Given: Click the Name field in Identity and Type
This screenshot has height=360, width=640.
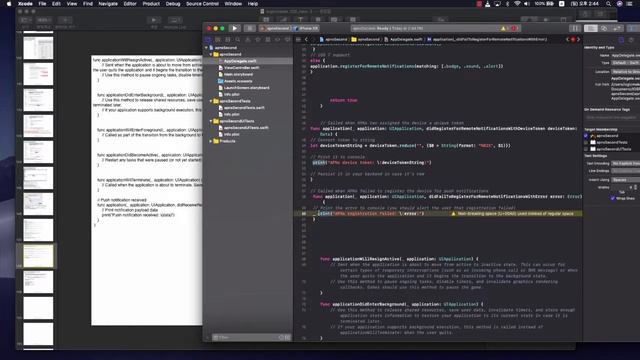Looking at the screenshot, I should (x=625, y=56).
